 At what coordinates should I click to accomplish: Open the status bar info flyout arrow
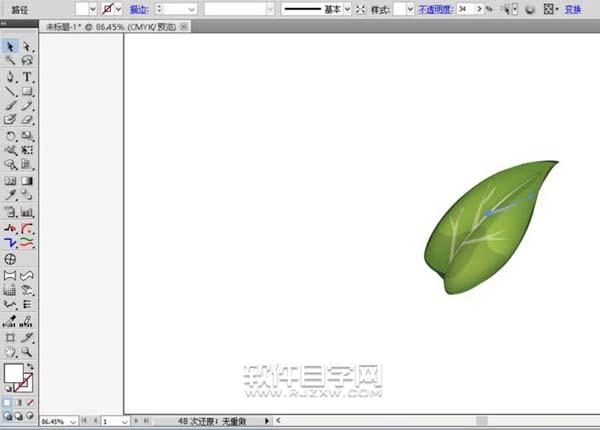click(x=267, y=421)
